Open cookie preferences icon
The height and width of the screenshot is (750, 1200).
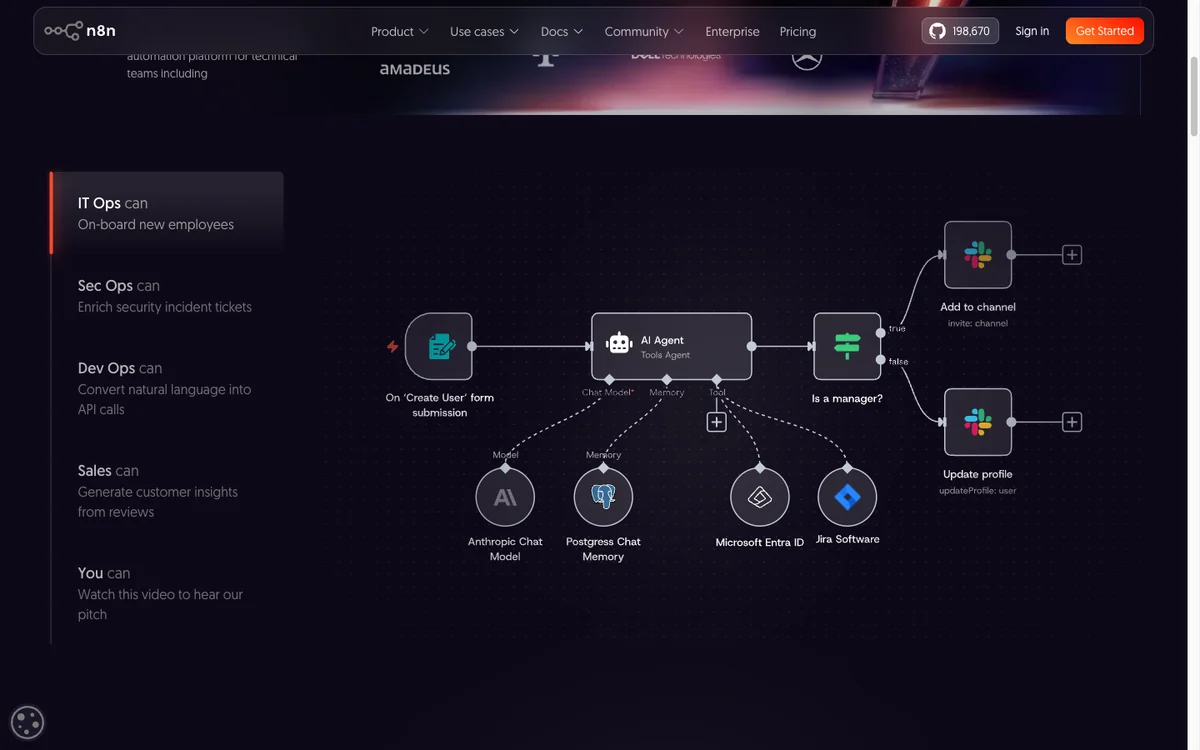tap(27, 722)
